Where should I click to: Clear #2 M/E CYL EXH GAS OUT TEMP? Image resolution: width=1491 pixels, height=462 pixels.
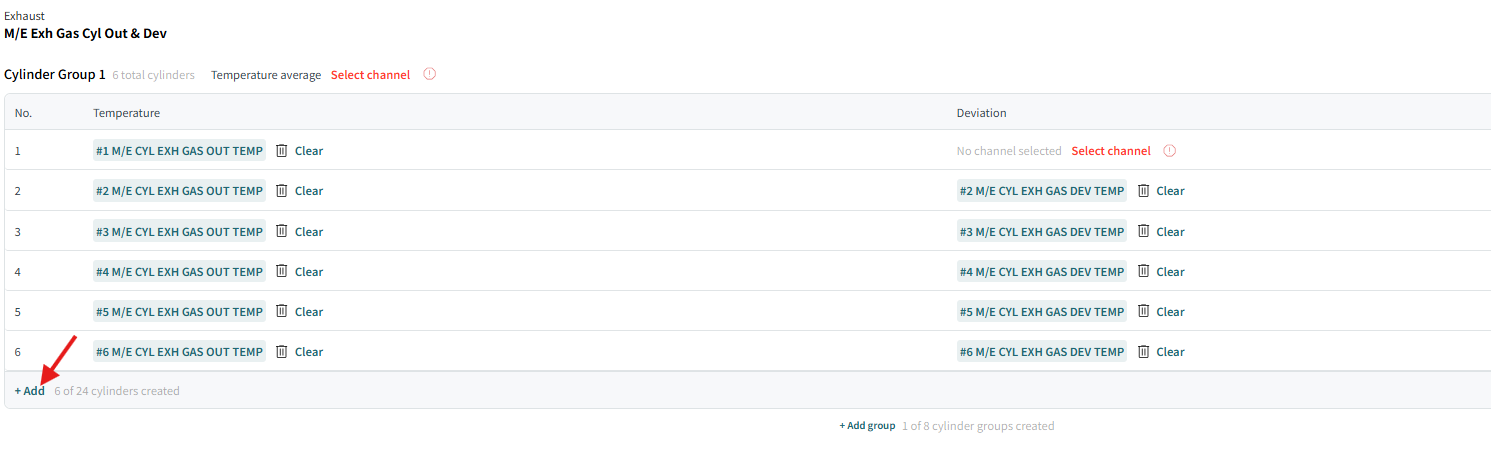(x=309, y=191)
